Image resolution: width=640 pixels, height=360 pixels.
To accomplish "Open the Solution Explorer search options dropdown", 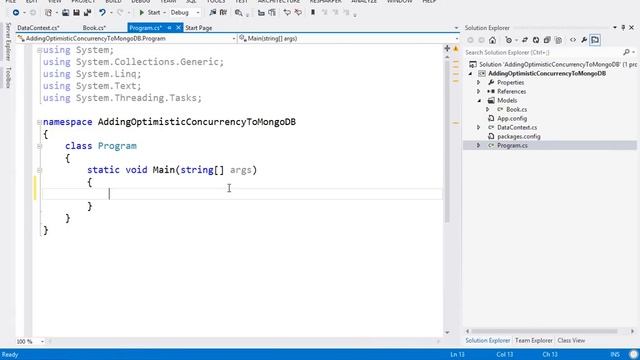I will 633,52.
